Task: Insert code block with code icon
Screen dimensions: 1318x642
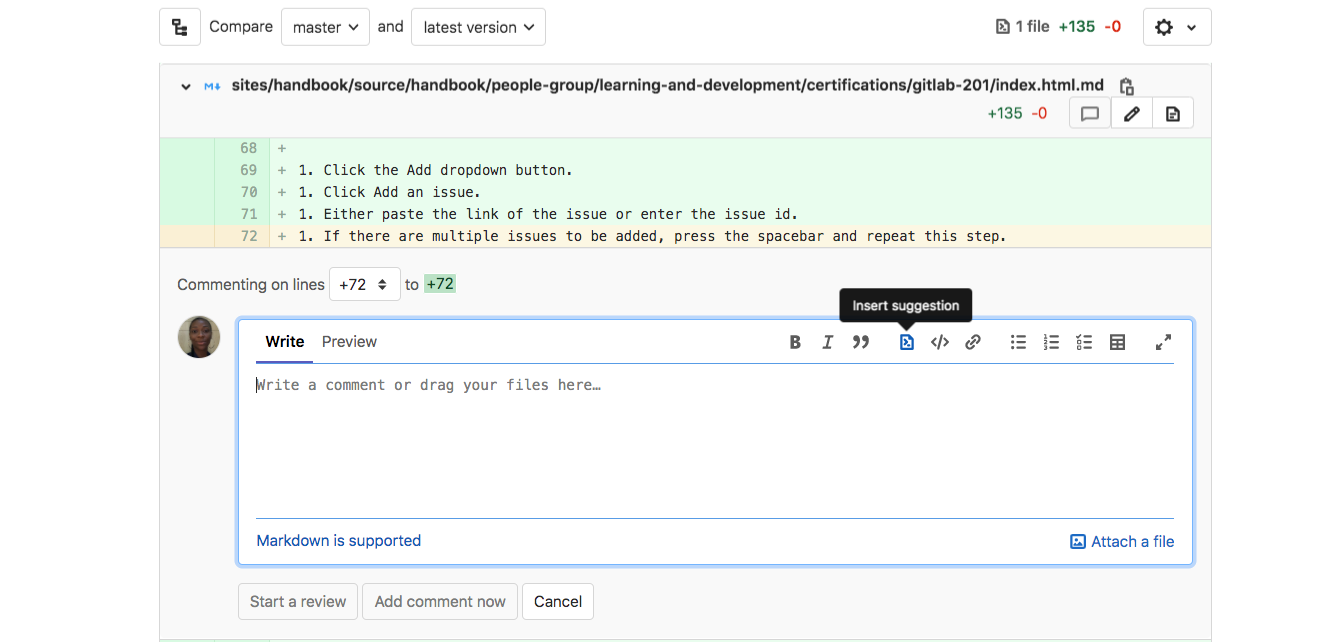Action: pos(939,342)
